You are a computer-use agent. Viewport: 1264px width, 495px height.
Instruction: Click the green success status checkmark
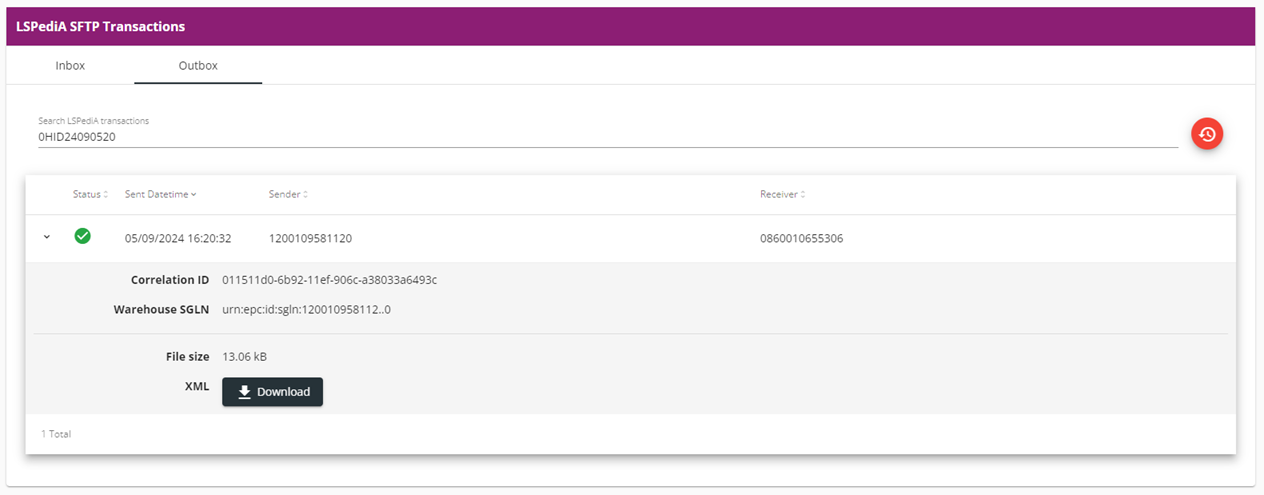pos(83,237)
